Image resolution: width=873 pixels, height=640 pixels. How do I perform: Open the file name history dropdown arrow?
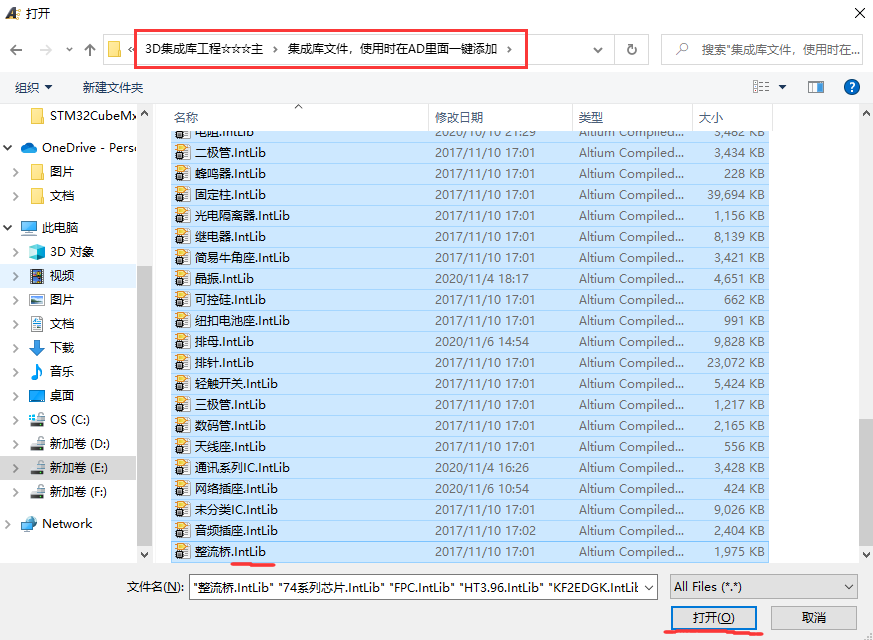click(649, 587)
